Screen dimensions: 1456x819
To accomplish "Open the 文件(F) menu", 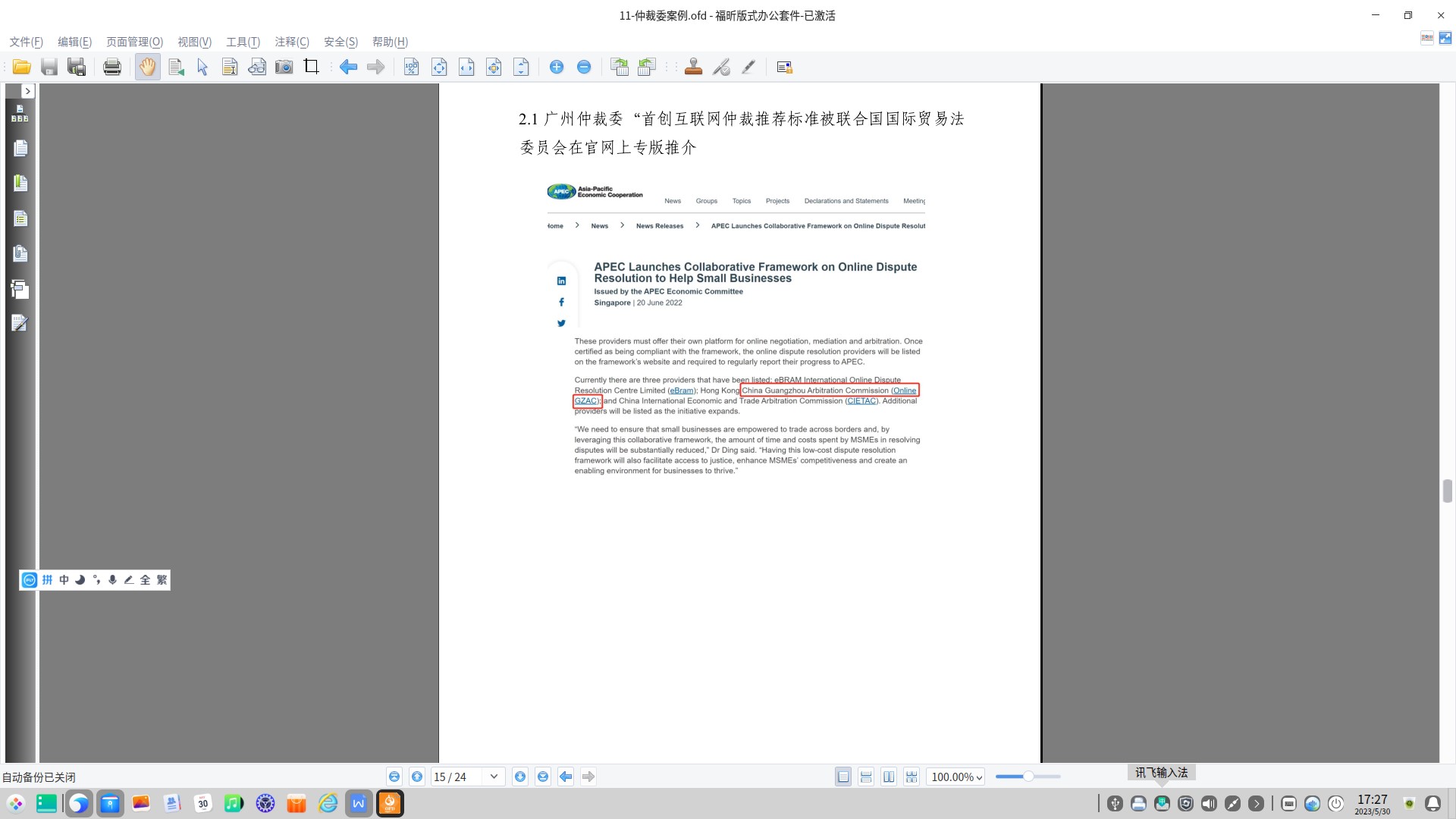I will (x=27, y=42).
